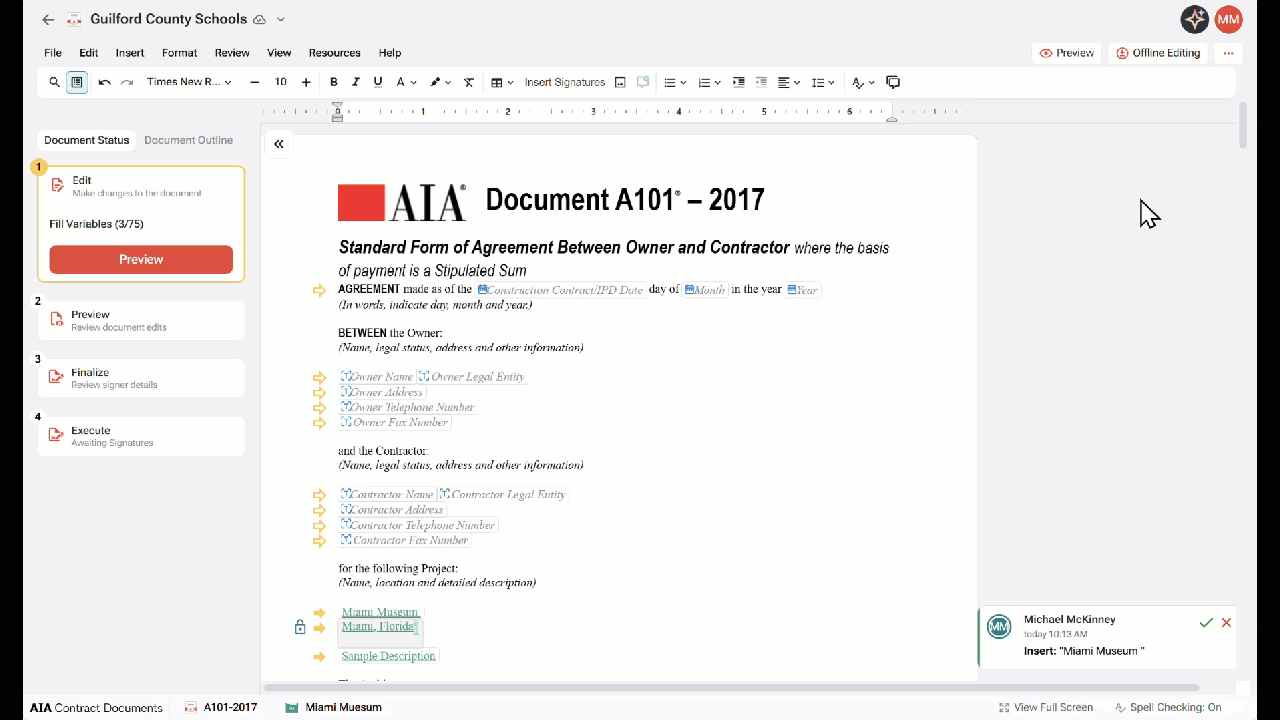Increase the font size with plus

[306, 83]
